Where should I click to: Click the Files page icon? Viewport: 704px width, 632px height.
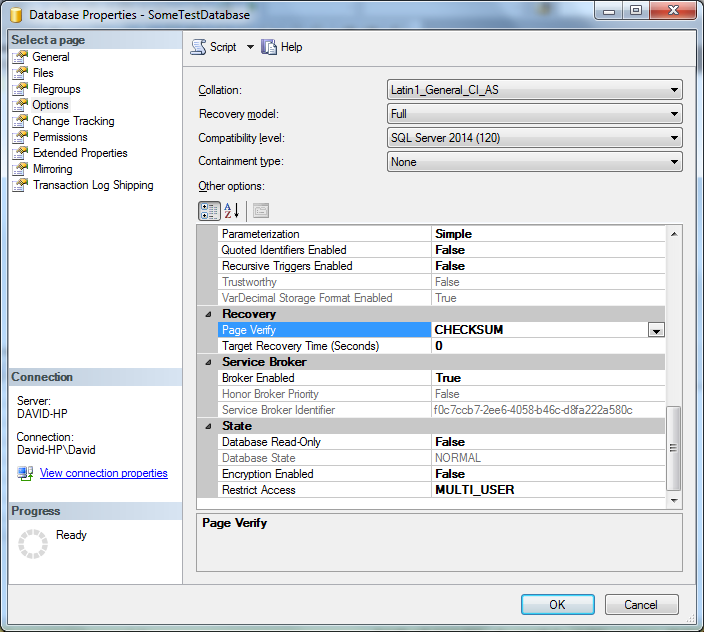(20, 73)
